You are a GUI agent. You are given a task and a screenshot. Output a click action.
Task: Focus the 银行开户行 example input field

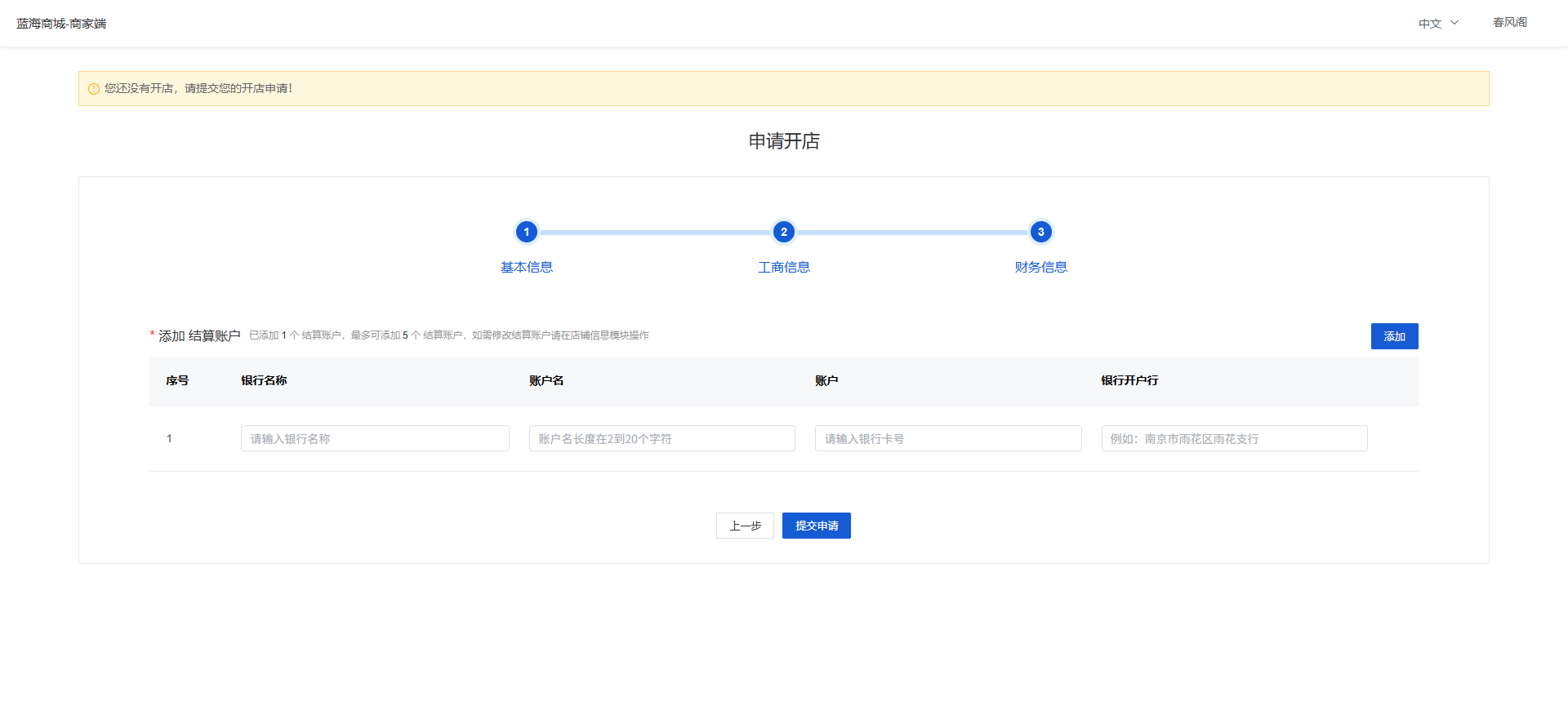(1234, 438)
